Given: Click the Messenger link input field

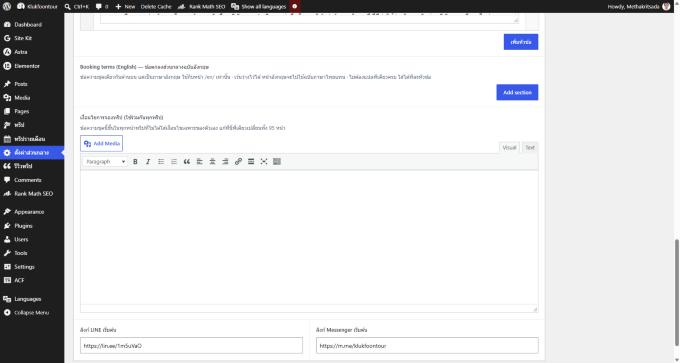Looking at the screenshot, I should click(x=427, y=346).
